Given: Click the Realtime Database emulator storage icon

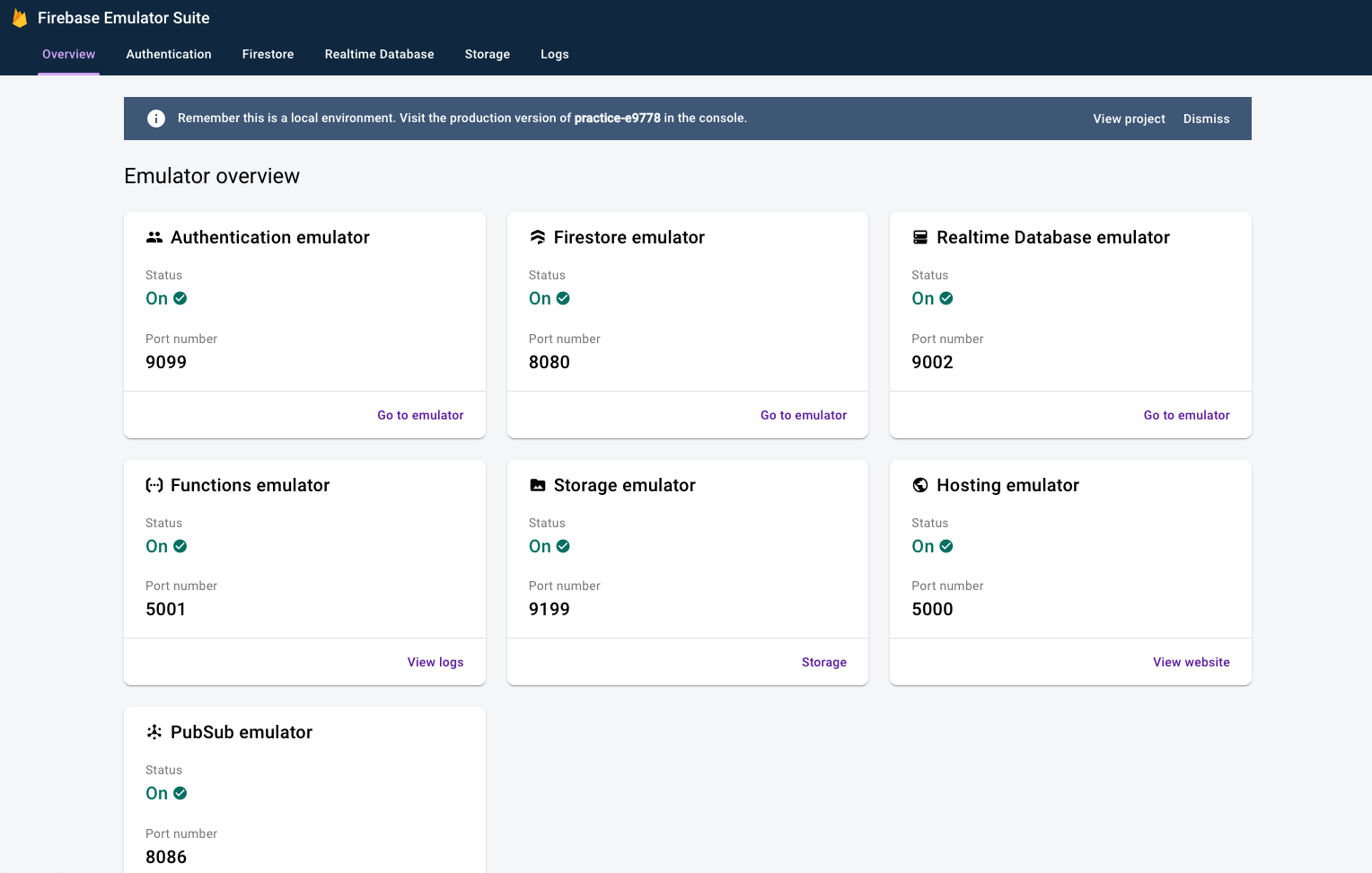Looking at the screenshot, I should 920,237.
